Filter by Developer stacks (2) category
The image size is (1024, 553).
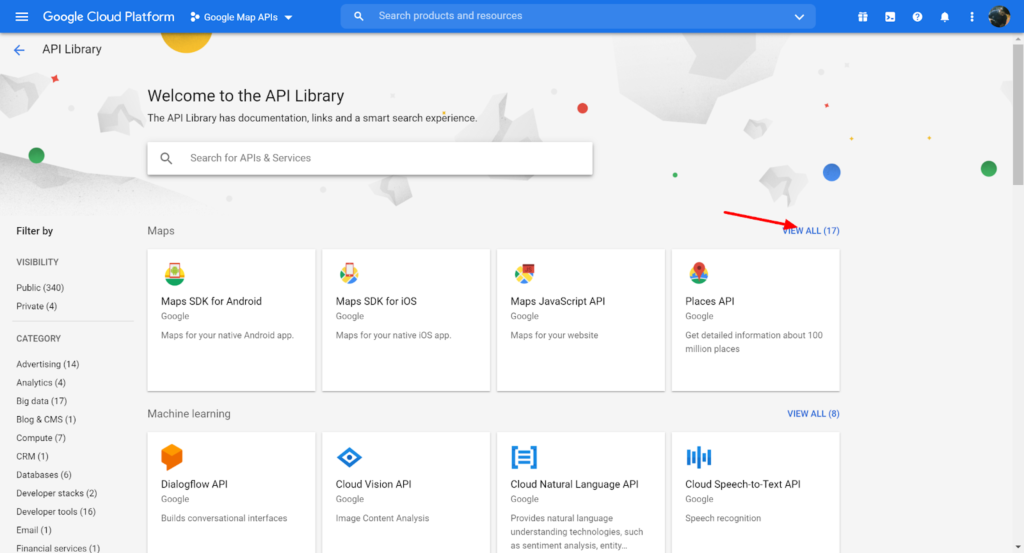point(56,493)
